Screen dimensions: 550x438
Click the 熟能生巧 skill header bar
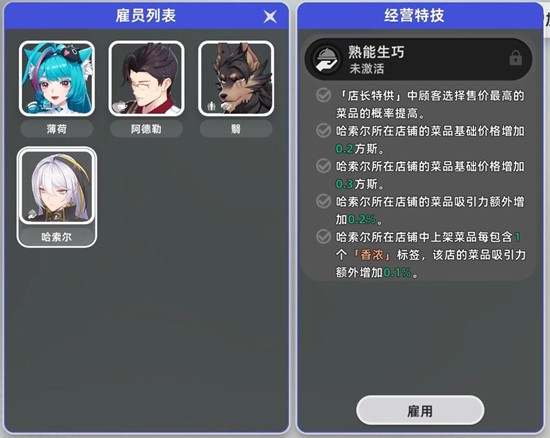pos(418,59)
